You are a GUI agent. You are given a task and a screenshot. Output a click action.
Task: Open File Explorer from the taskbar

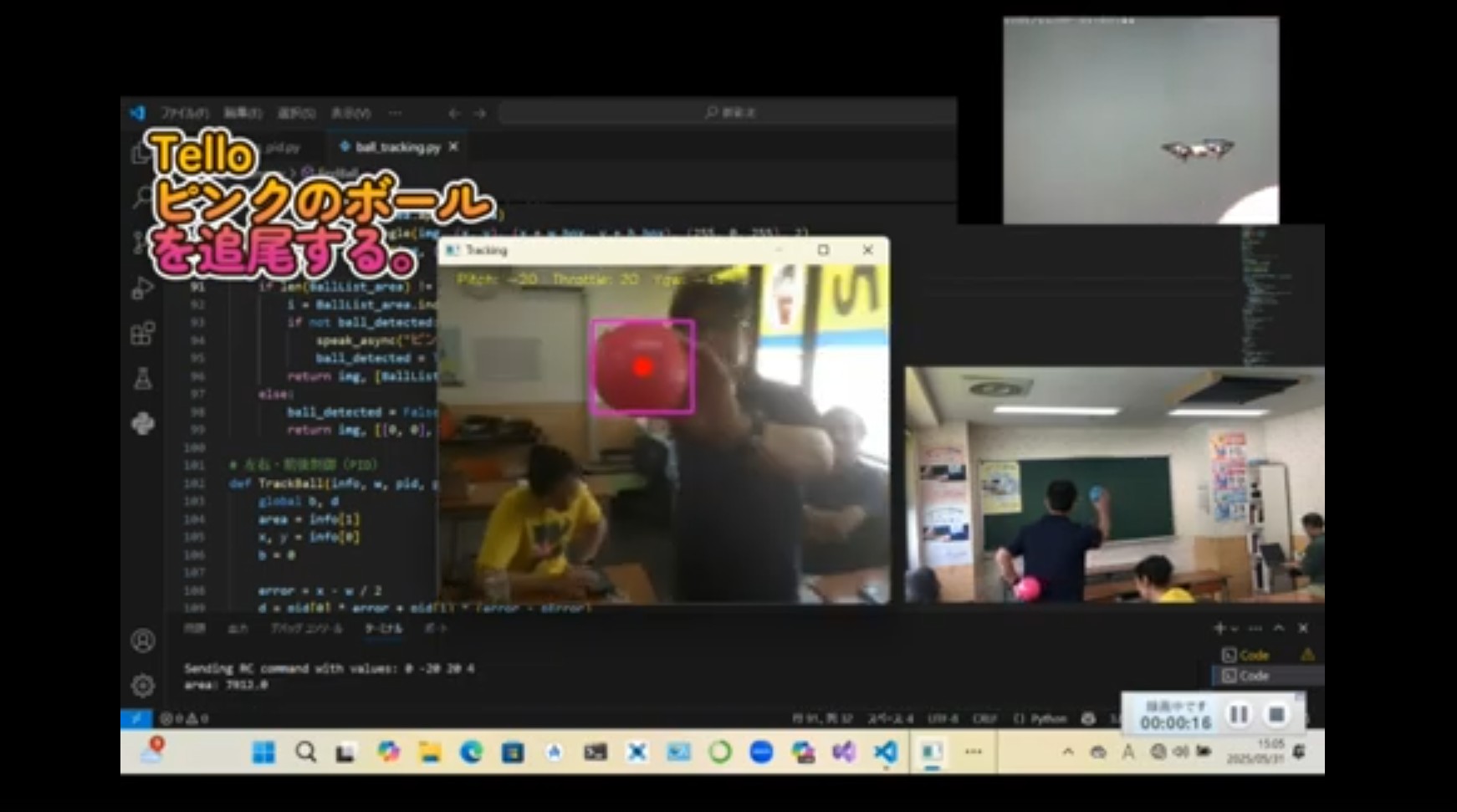(x=430, y=753)
